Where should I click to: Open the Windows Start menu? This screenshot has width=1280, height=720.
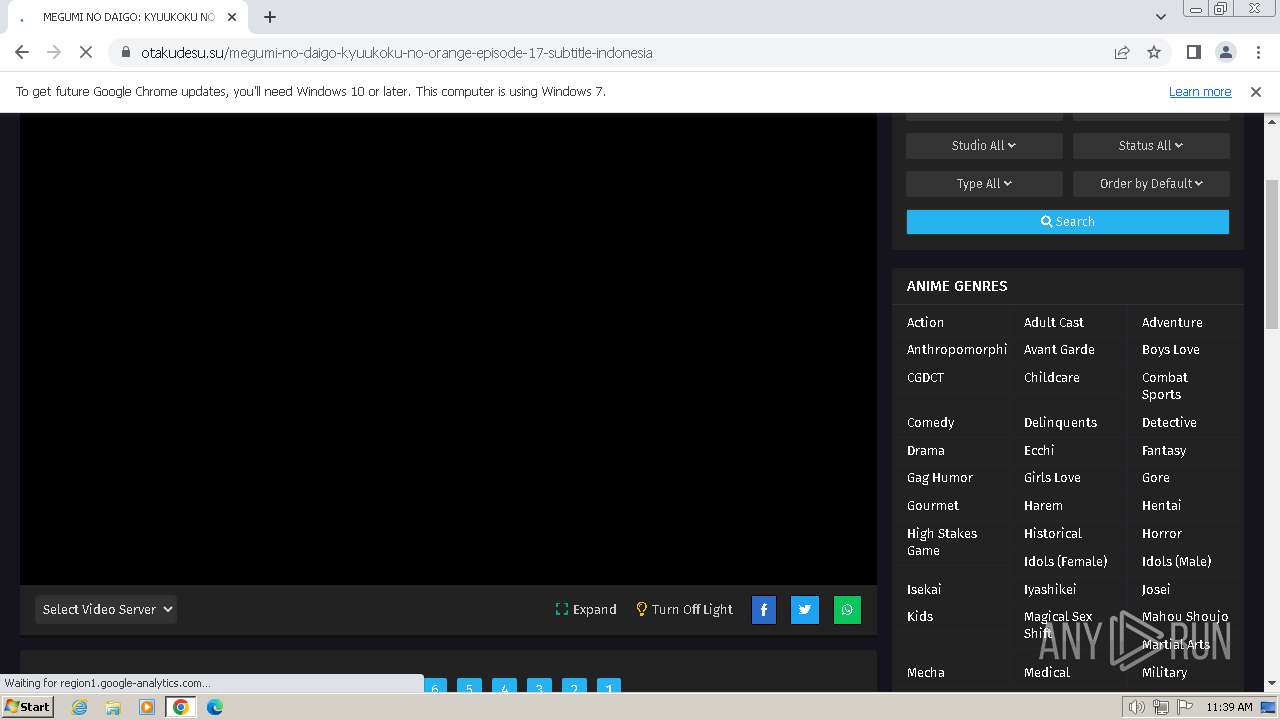click(27, 706)
